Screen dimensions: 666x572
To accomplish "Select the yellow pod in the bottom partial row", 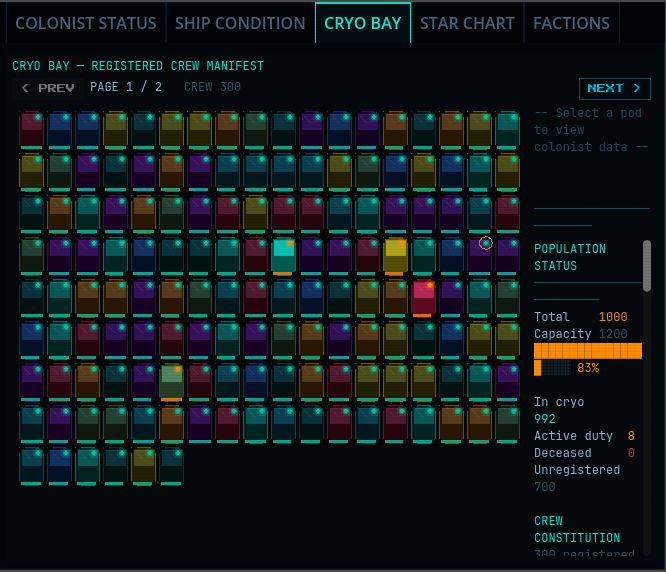I will (x=143, y=467).
